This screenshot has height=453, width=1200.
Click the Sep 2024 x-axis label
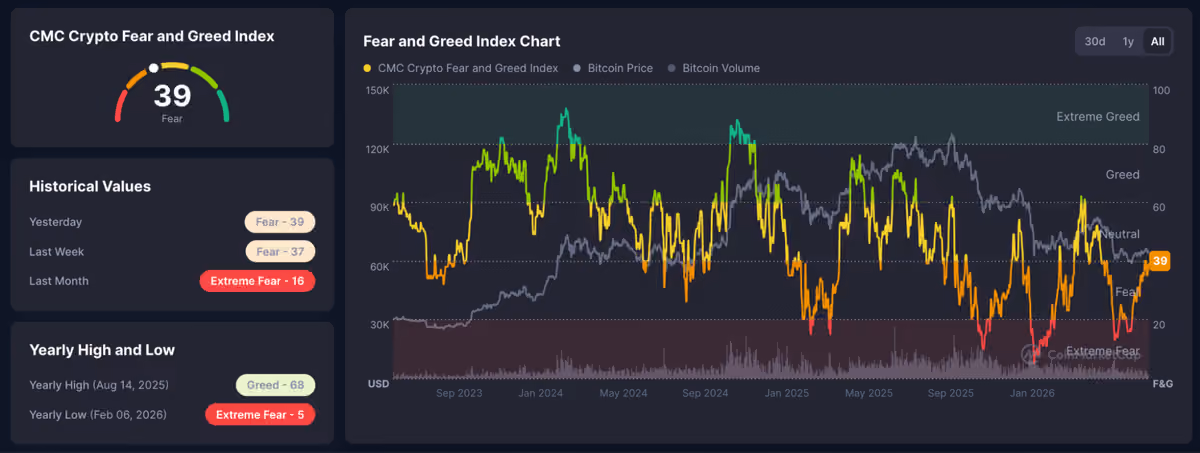coord(704,393)
